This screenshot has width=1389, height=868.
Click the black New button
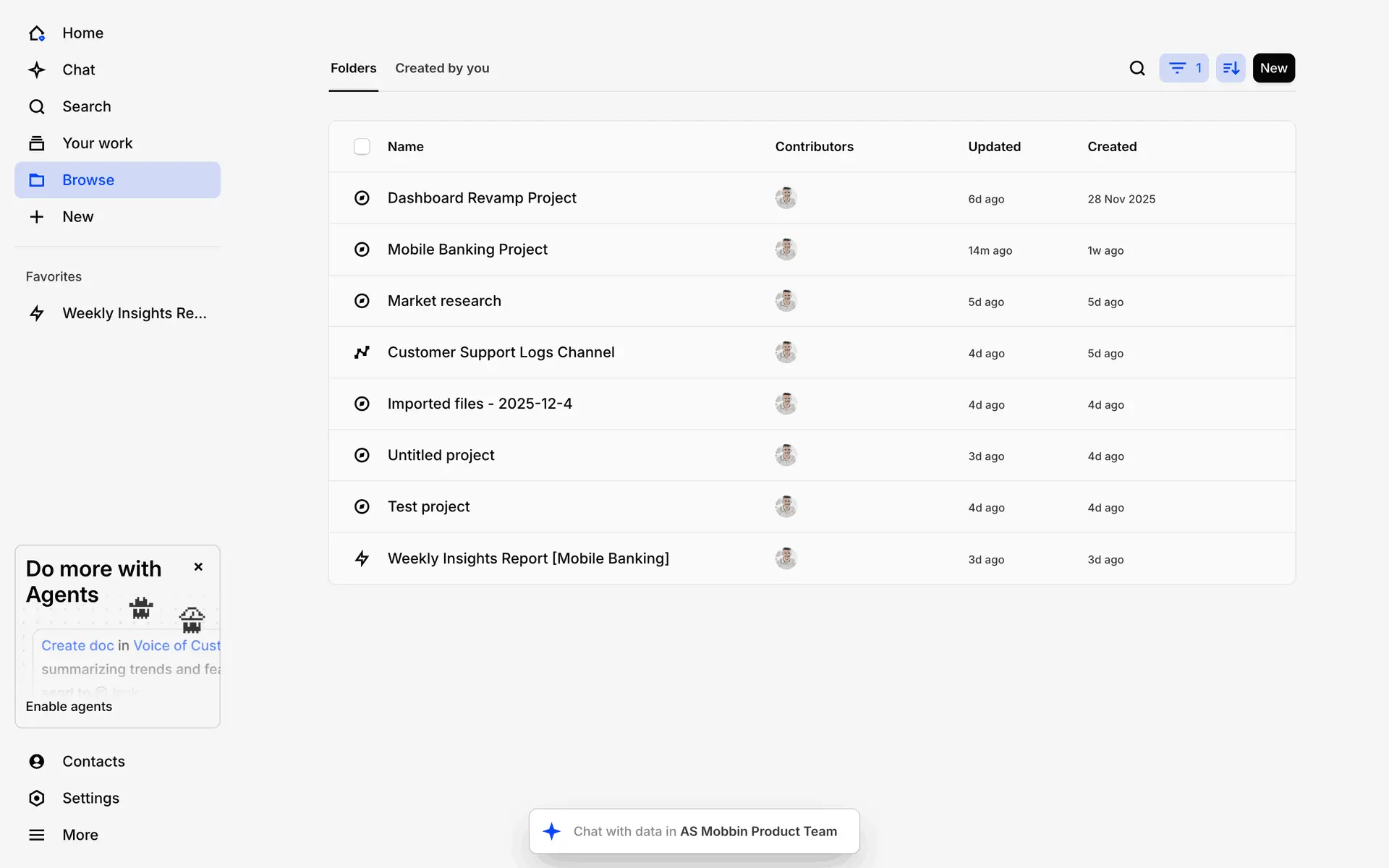[1273, 68]
